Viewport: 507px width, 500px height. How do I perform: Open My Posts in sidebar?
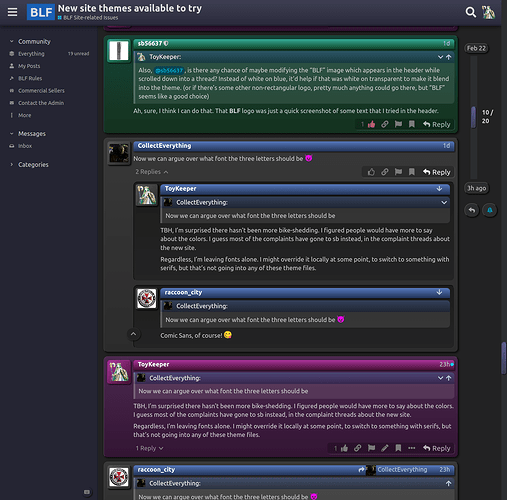pyautogui.click(x=29, y=66)
